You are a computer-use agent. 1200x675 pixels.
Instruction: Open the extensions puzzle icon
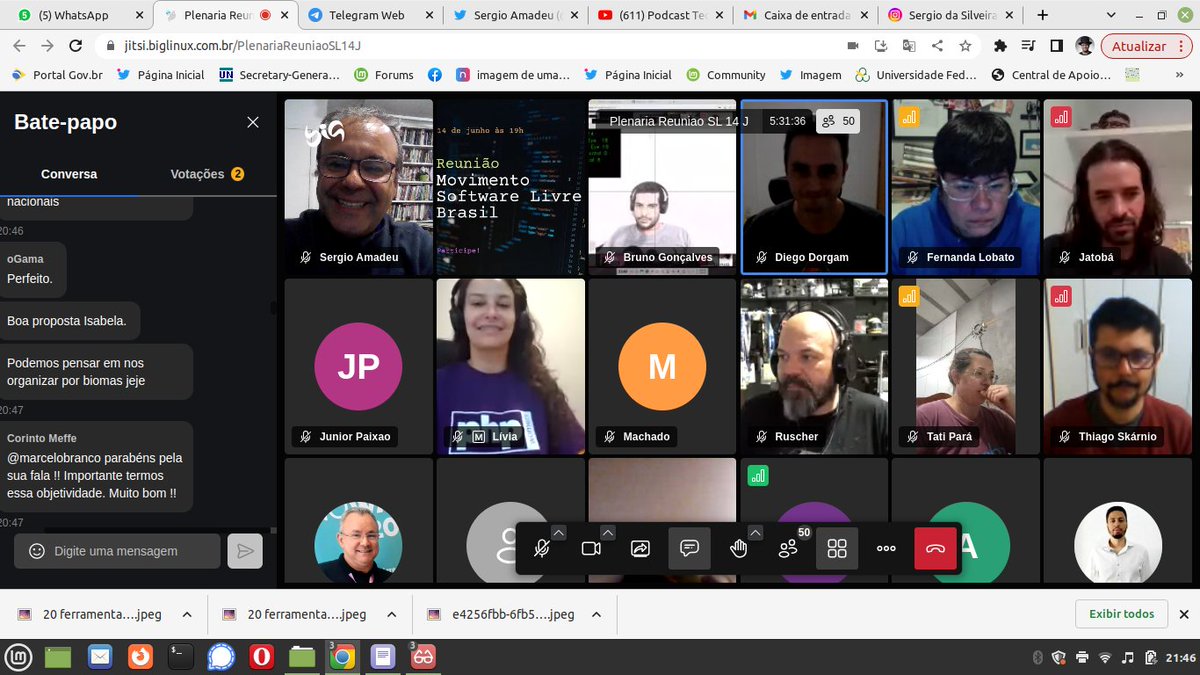click(1000, 46)
